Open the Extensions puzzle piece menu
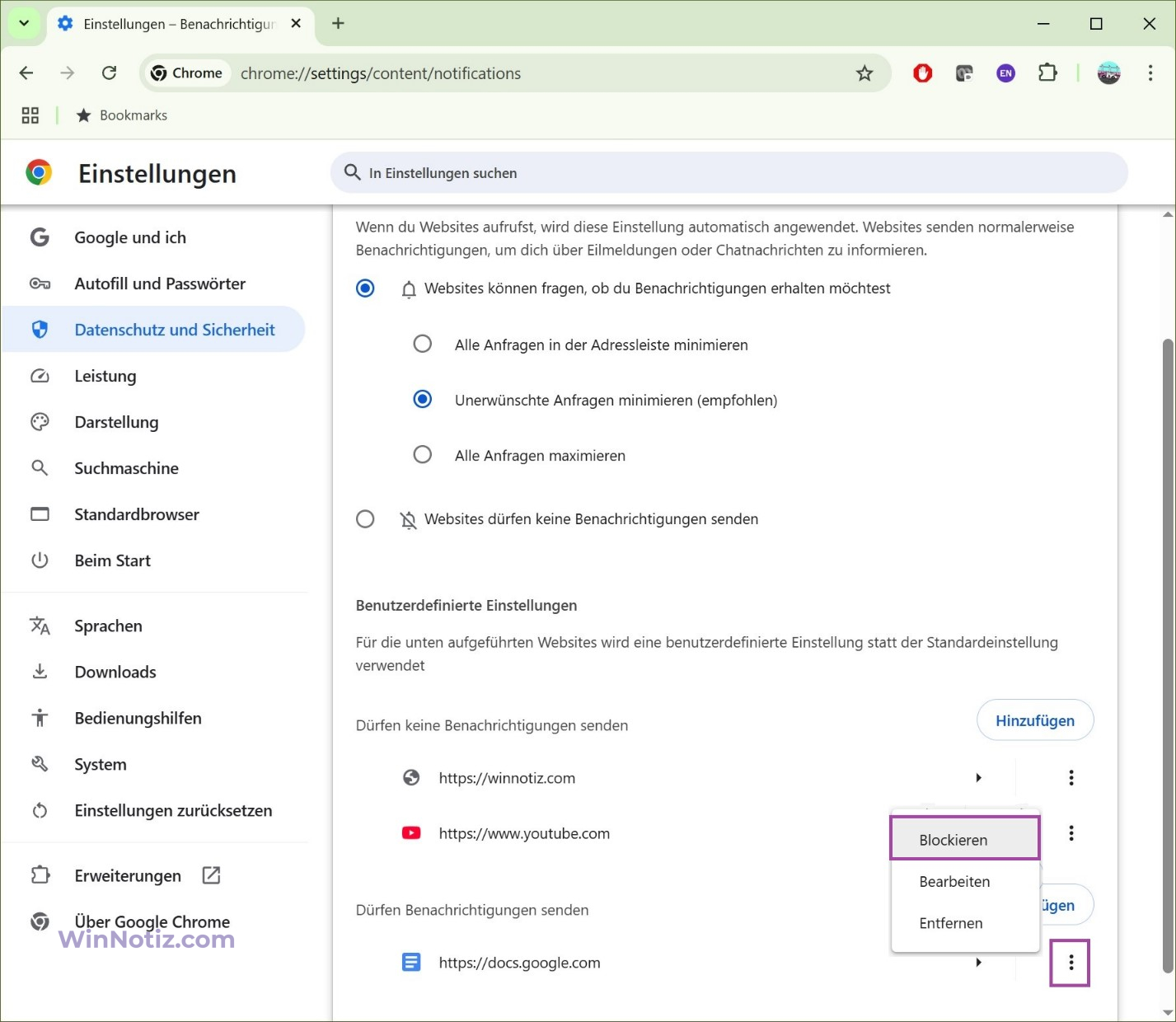 pos(1047,73)
